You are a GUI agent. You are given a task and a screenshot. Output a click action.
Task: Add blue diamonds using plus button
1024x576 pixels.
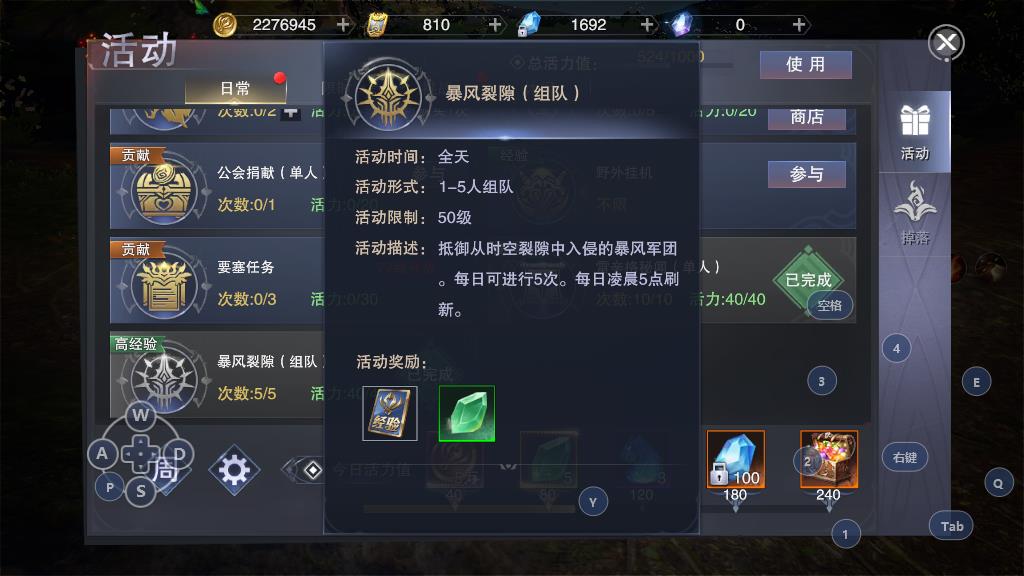(x=647, y=25)
